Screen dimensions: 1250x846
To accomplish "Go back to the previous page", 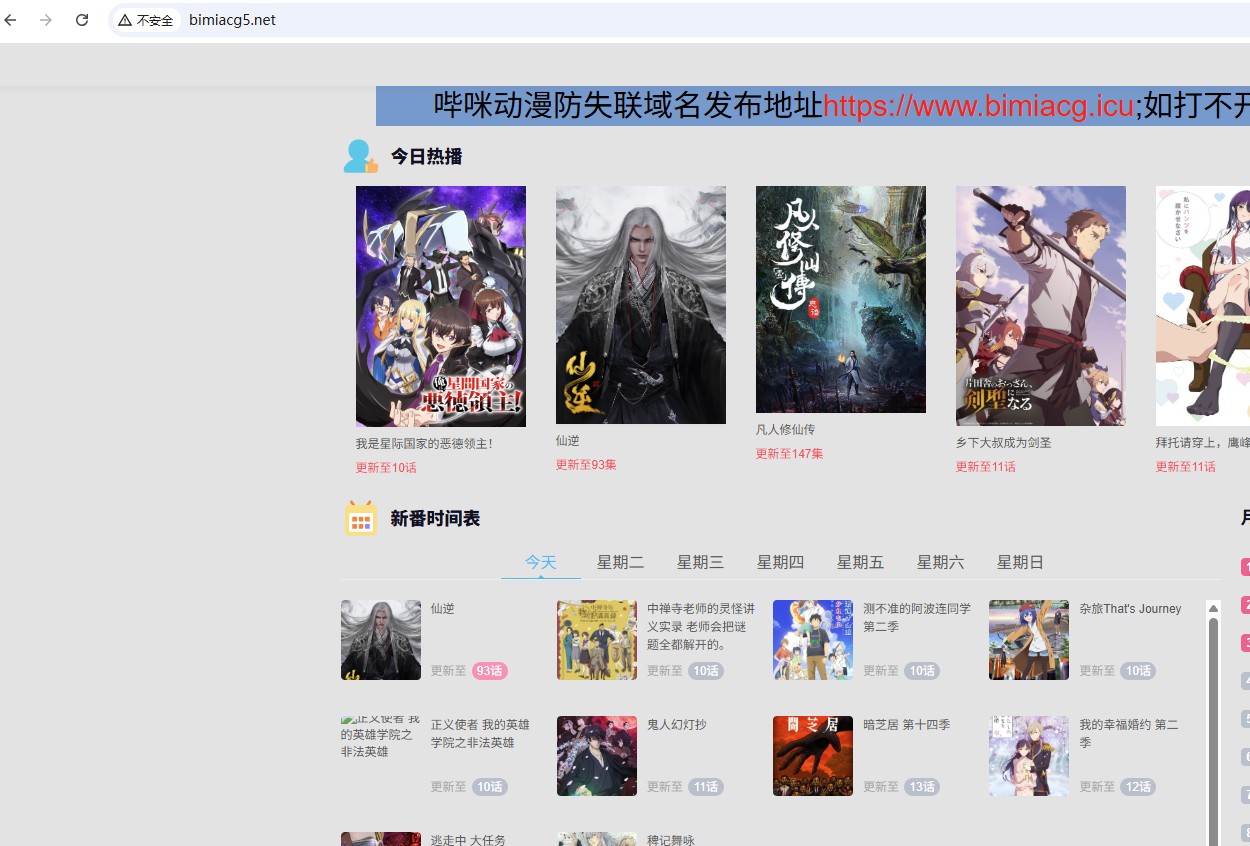I will tap(11, 20).
